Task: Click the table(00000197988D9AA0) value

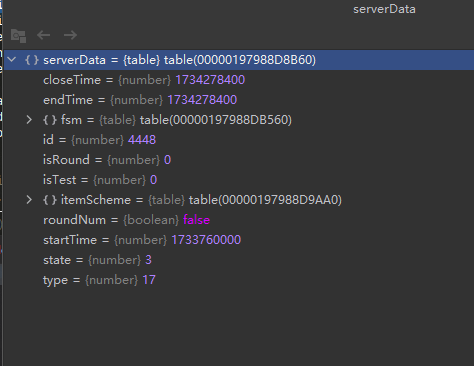Action: point(265,200)
